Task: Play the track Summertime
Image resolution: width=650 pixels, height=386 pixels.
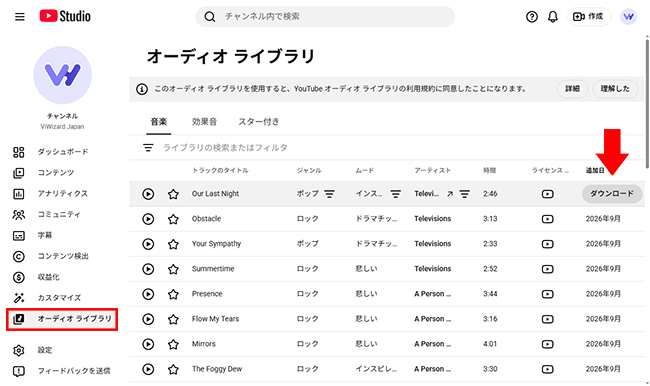Action: [148, 269]
